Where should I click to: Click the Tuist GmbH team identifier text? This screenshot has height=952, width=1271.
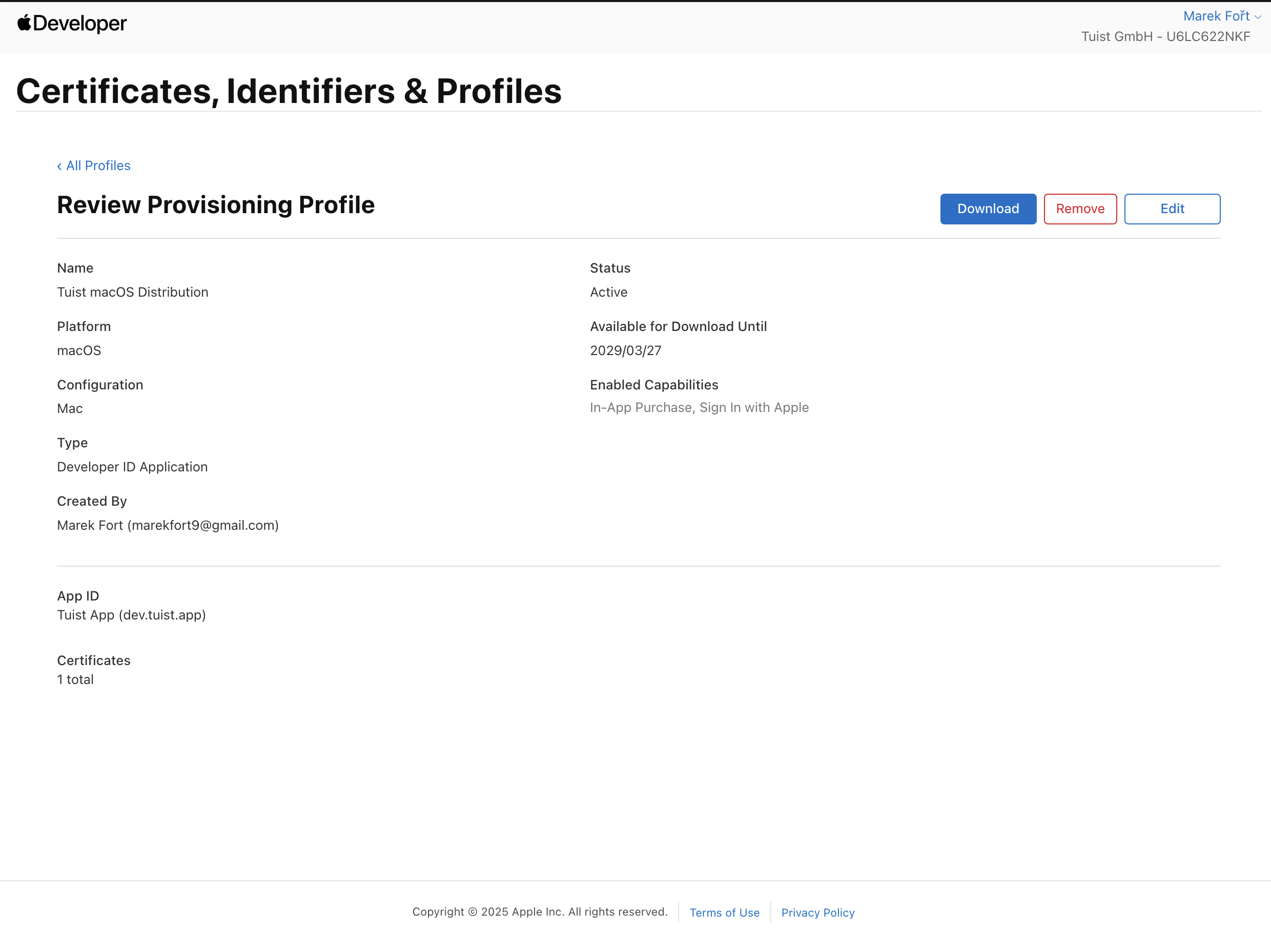pyautogui.click(x=1166, y=36)
